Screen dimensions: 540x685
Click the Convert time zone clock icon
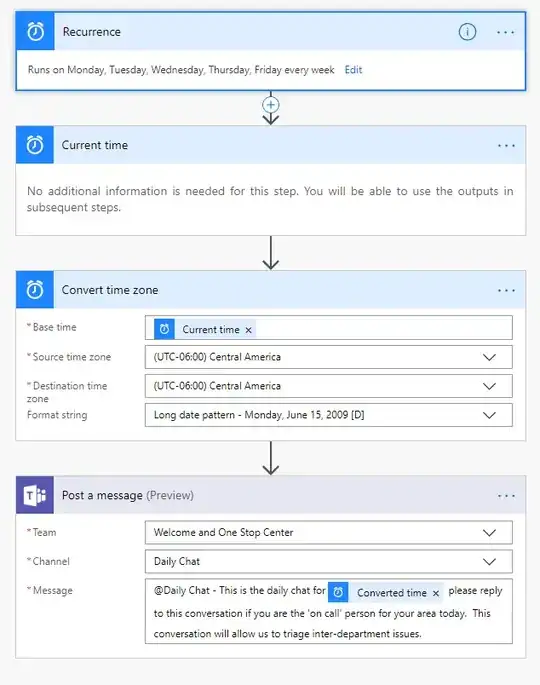coord(35,290)
